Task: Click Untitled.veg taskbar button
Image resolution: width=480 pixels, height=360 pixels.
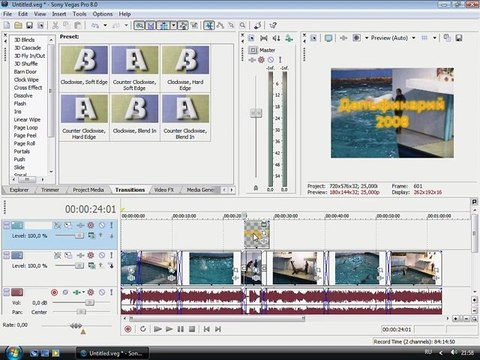Action: click(112, 353)
